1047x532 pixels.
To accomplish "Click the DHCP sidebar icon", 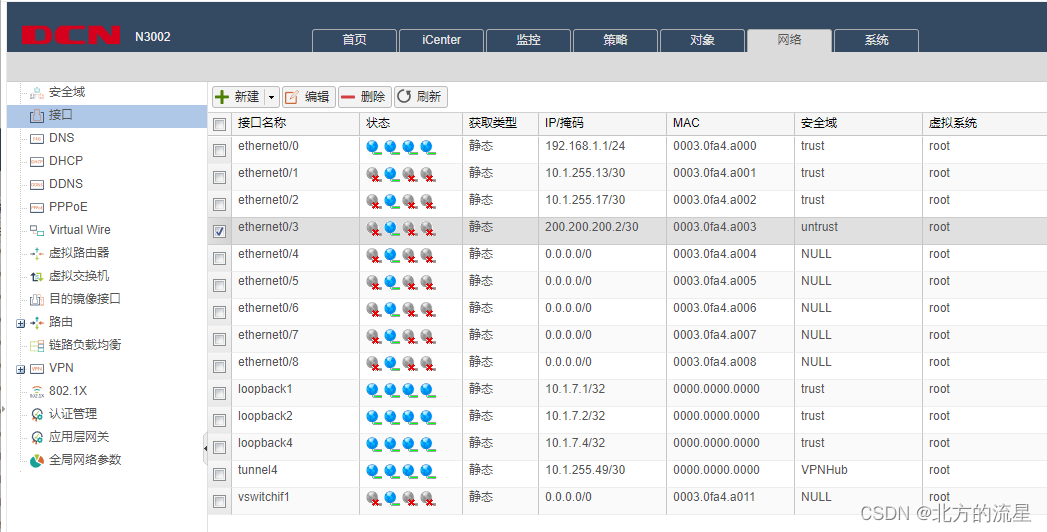I will (x=37, y=162).
